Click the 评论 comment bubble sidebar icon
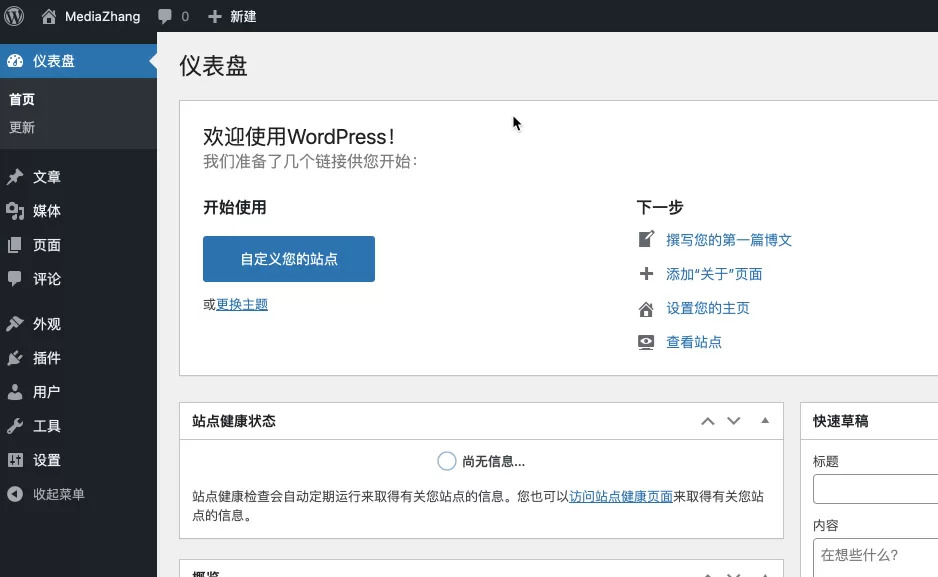The image size is (938, 577). pos(15,278)
